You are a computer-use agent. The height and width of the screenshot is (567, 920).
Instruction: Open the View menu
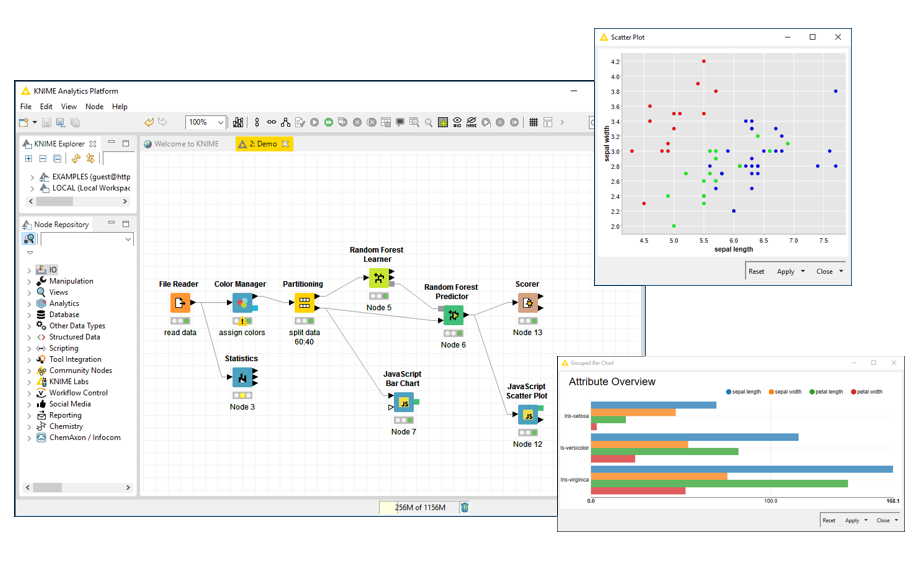(x=69, y=106)
